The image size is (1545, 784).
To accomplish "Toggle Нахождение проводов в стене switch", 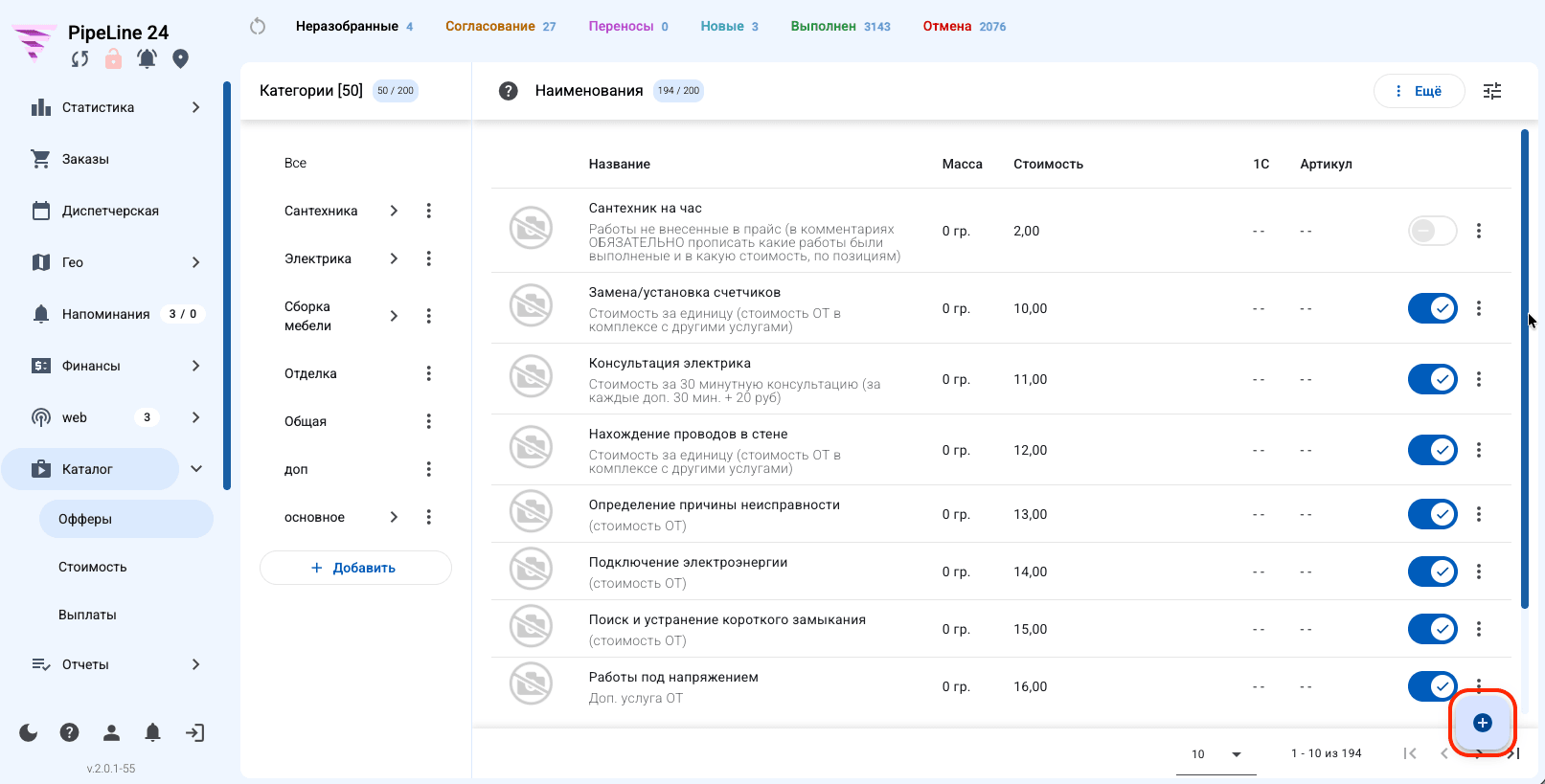I will click(1433, 450).
